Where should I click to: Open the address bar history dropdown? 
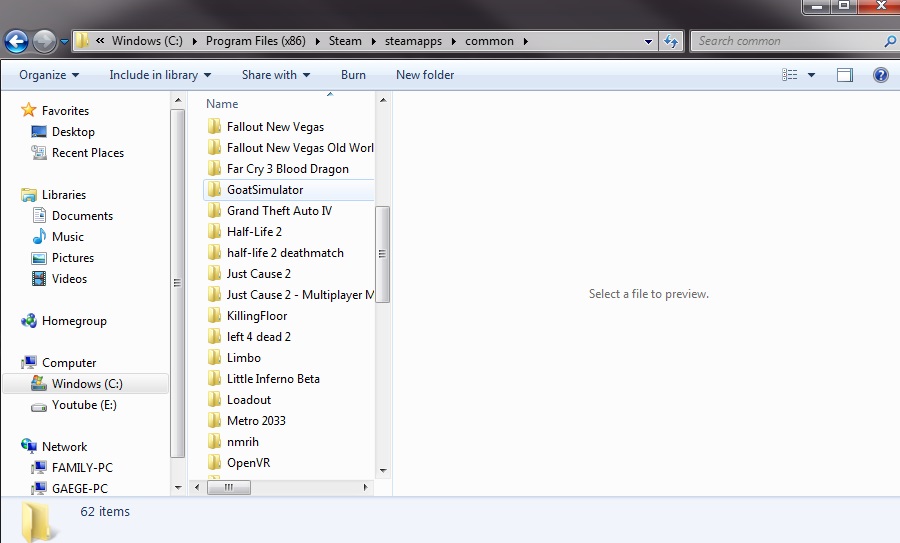point(648,41)
